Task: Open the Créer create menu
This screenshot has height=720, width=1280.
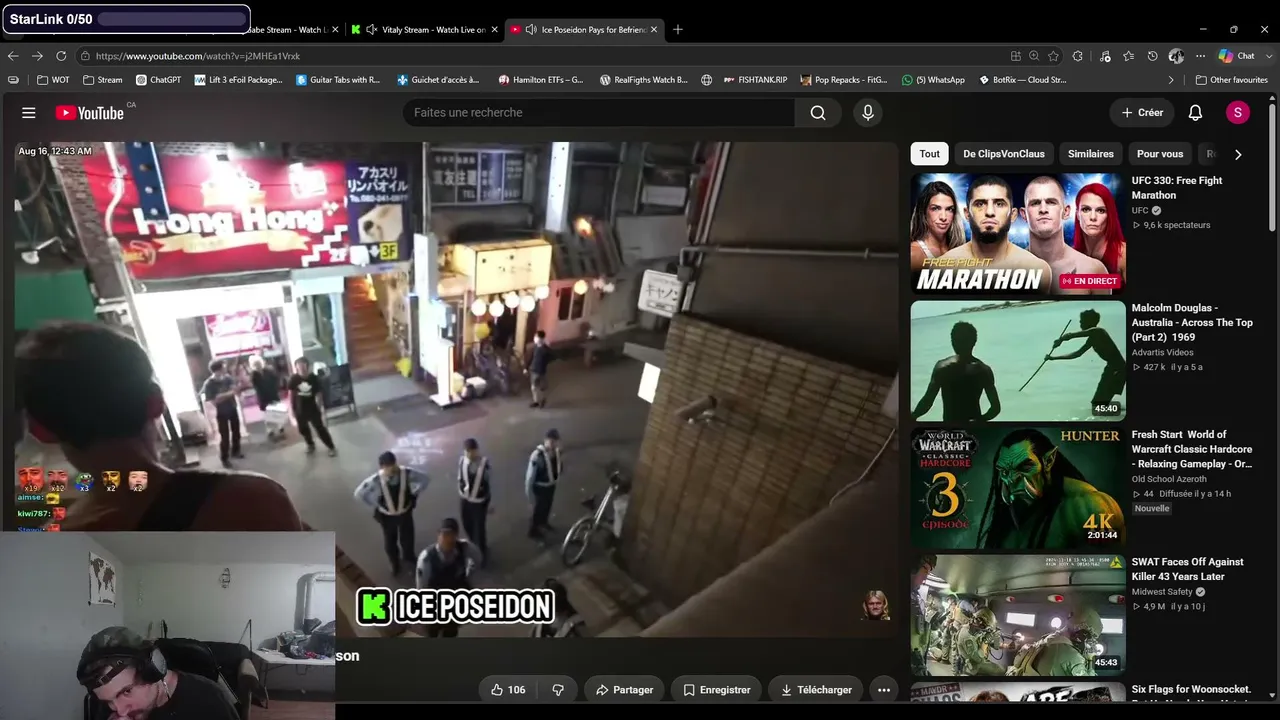Action: [1142, 113]
